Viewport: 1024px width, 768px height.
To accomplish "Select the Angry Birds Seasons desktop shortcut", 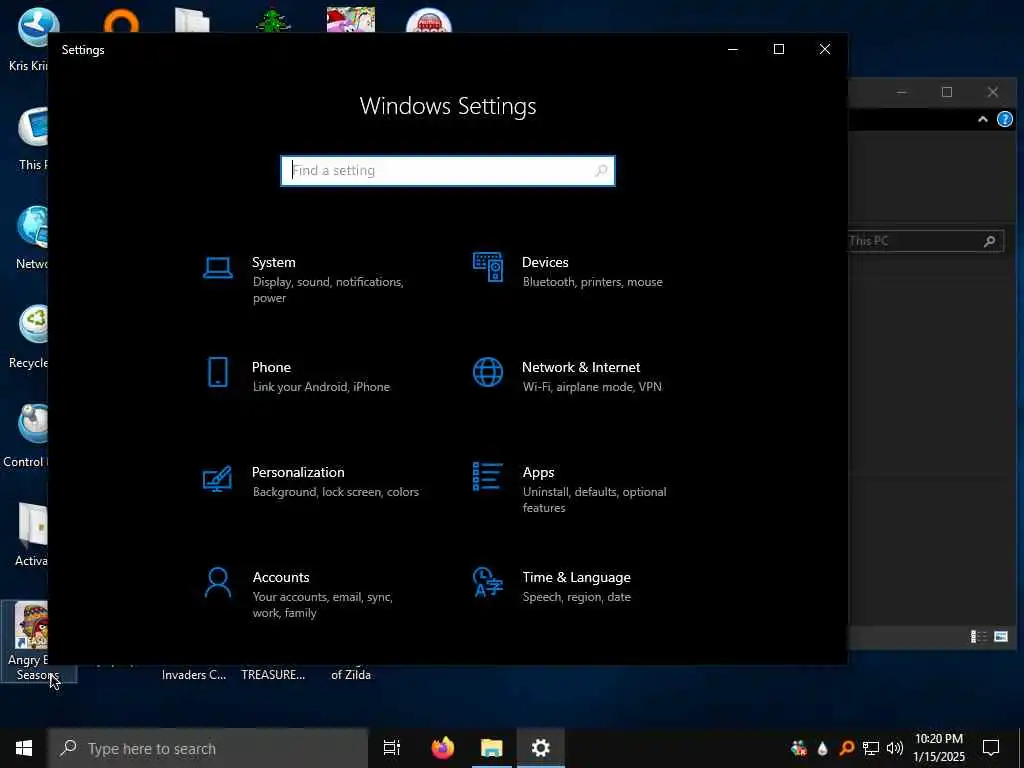I will coord(29,641).
